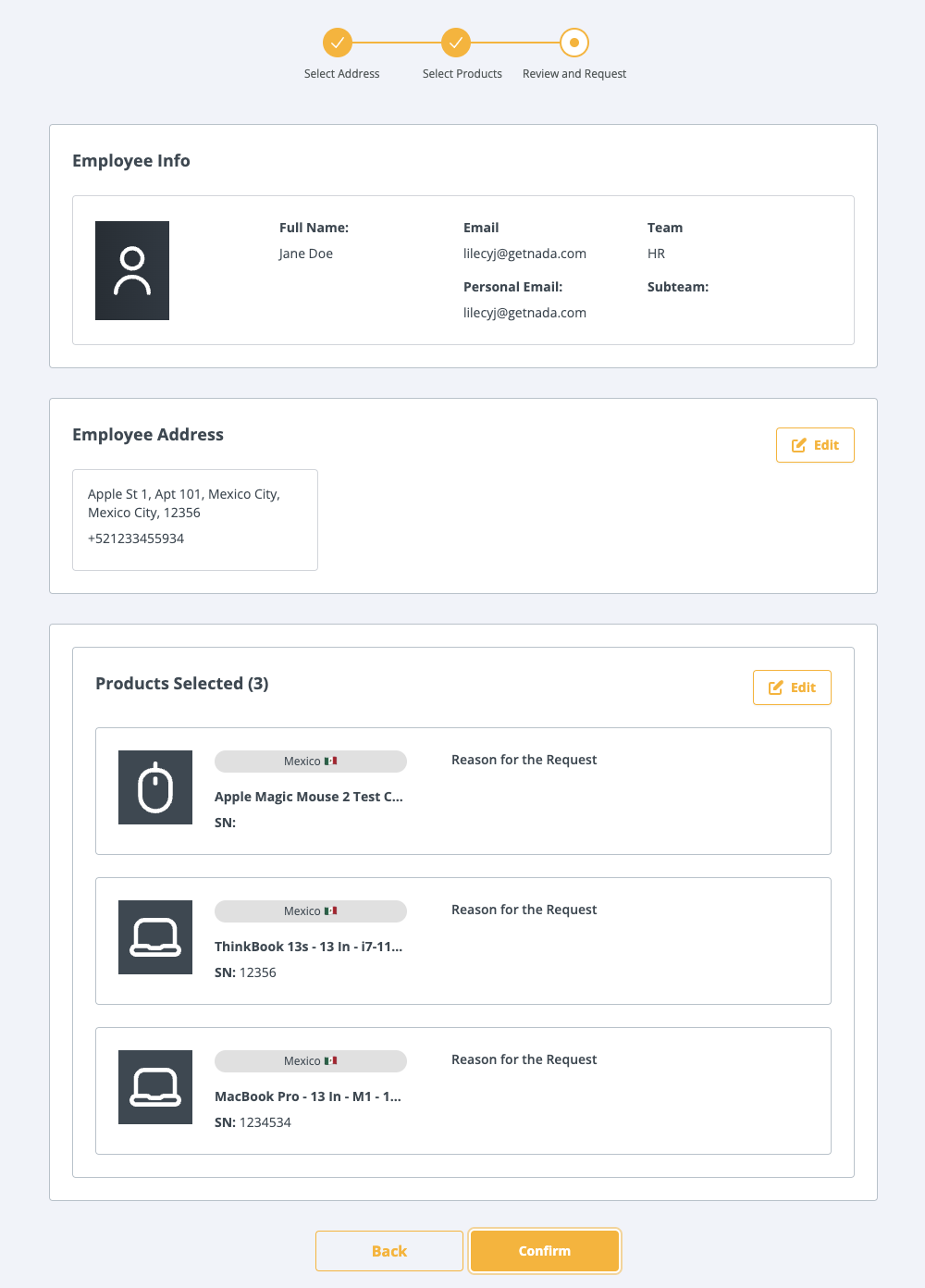Viewport: 925px width, 1288px height.
Task: Click the Apple Magic Mouse 2 product name
Action: coord(308,797)
